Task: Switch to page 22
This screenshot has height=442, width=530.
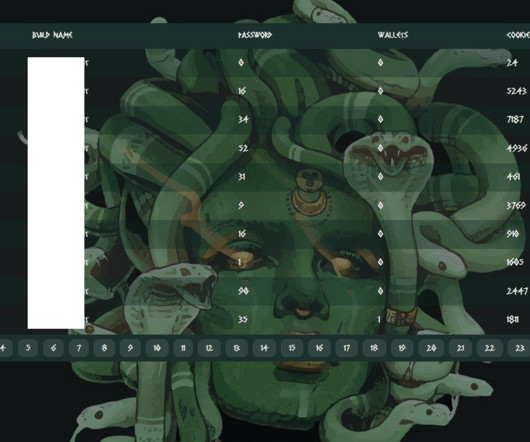Action: pyautogui.click(x=489, y=348)
